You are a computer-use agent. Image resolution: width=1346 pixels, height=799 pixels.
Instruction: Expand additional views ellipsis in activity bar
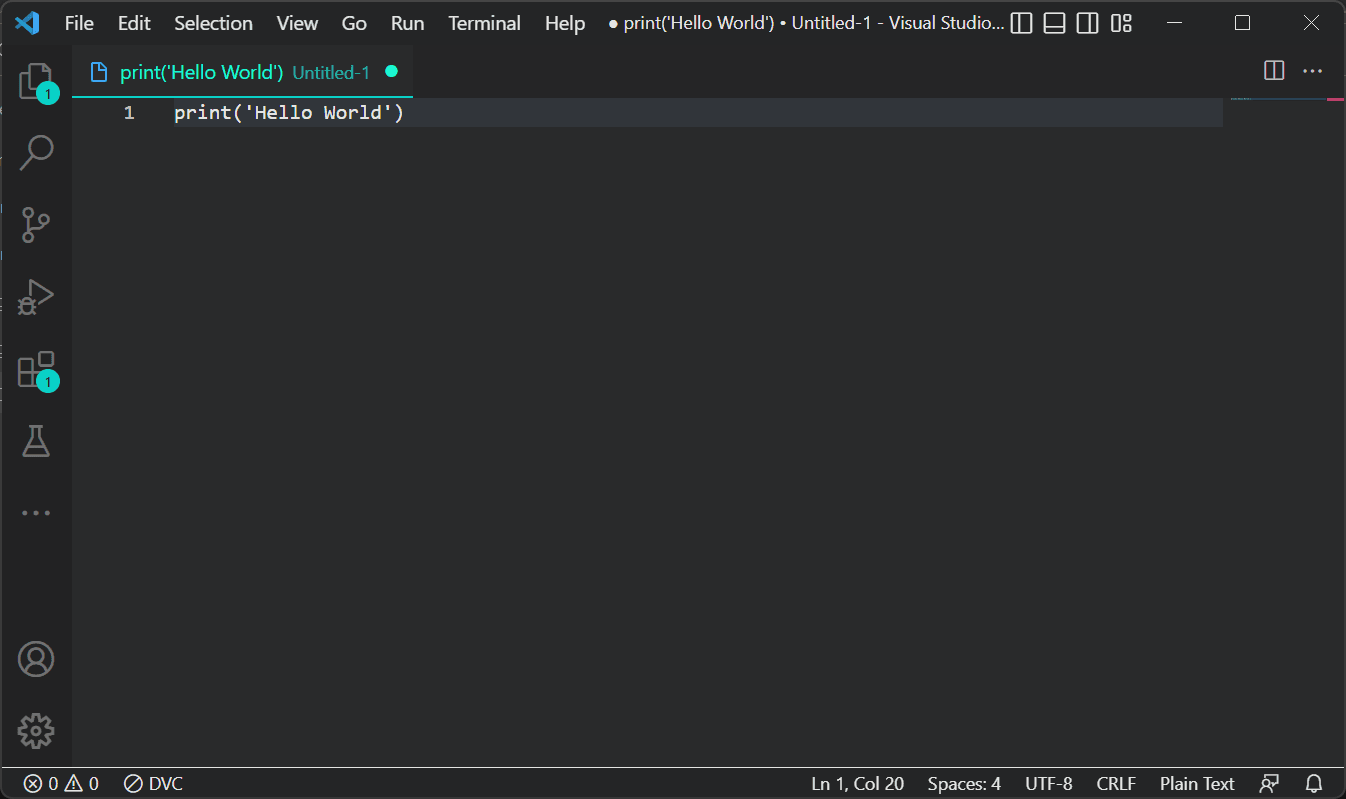click(x=36, y=513)
